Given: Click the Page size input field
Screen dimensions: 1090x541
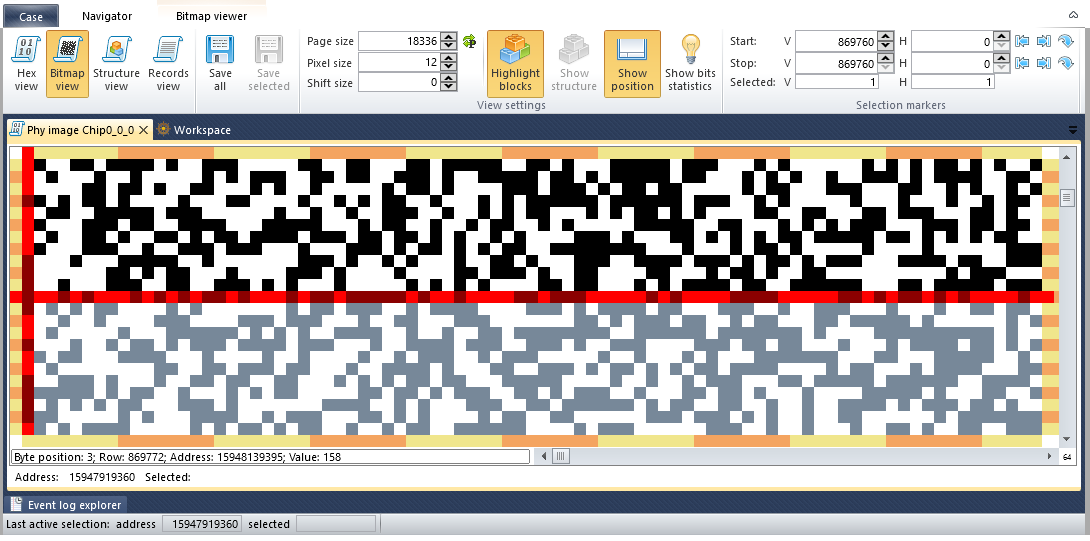Looking at the screenshot, I should 400,41.
